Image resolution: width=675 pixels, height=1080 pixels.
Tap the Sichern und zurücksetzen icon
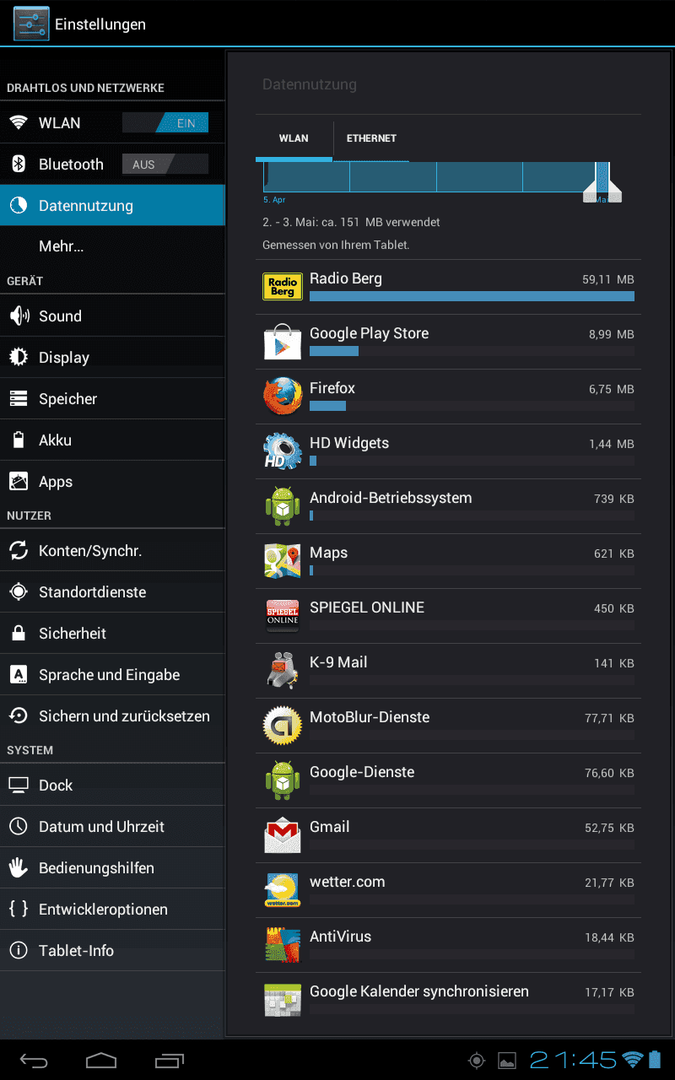19,716
